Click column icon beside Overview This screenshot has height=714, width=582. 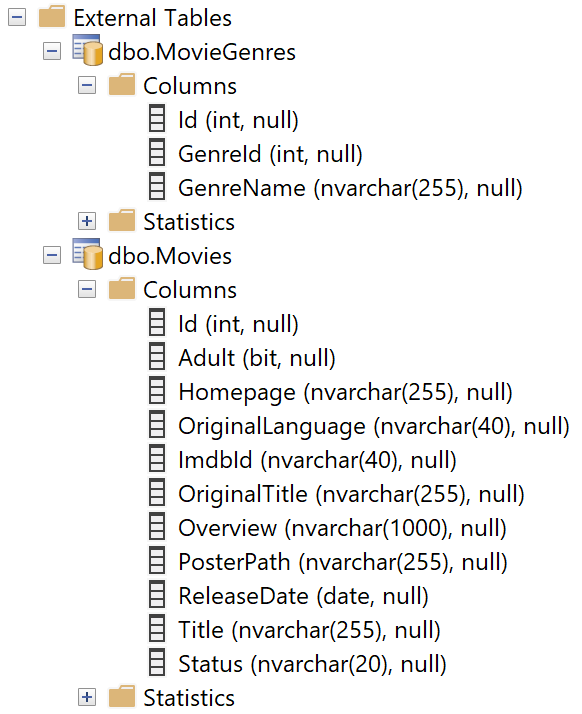pyautogui.click(x=157, y=527)
